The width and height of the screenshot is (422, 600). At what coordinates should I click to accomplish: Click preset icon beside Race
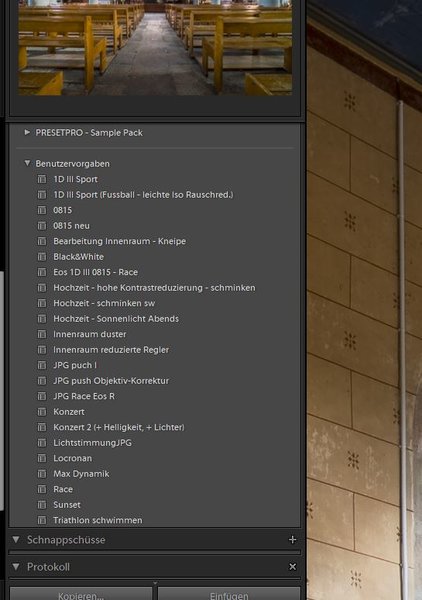click(42, 489)
